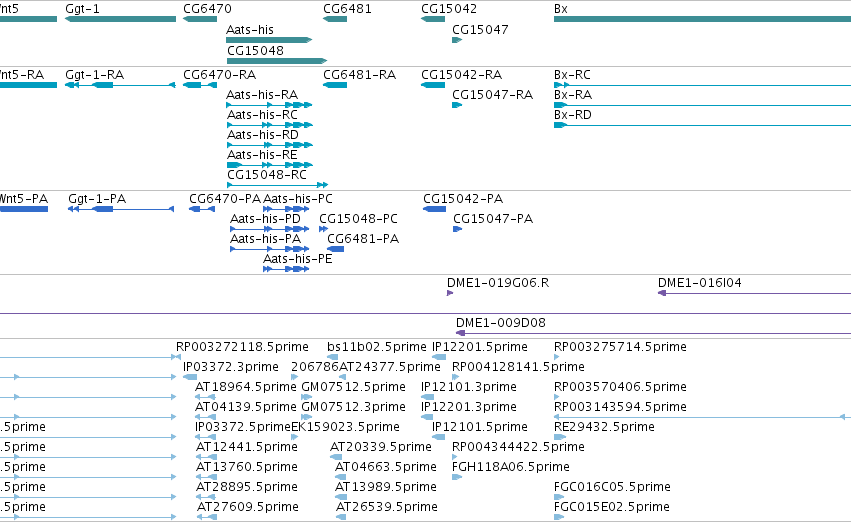Image resolution: width=851 pixels, height=522 pixels.
Task: Select protein Aats-his-PC
Action: [x=298, y=199]
